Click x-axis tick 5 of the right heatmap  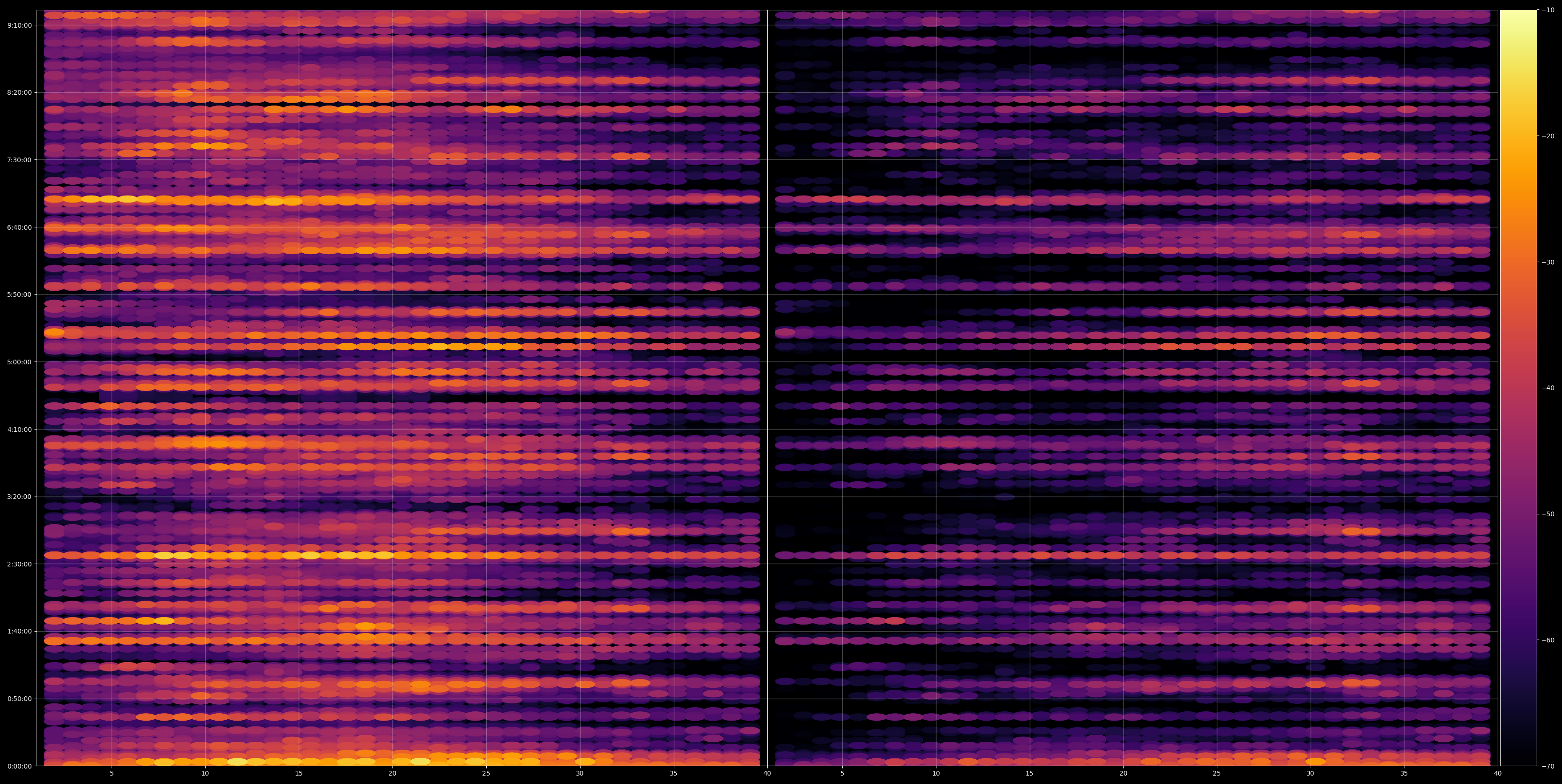pyautogui.click(x=842, y=774)
